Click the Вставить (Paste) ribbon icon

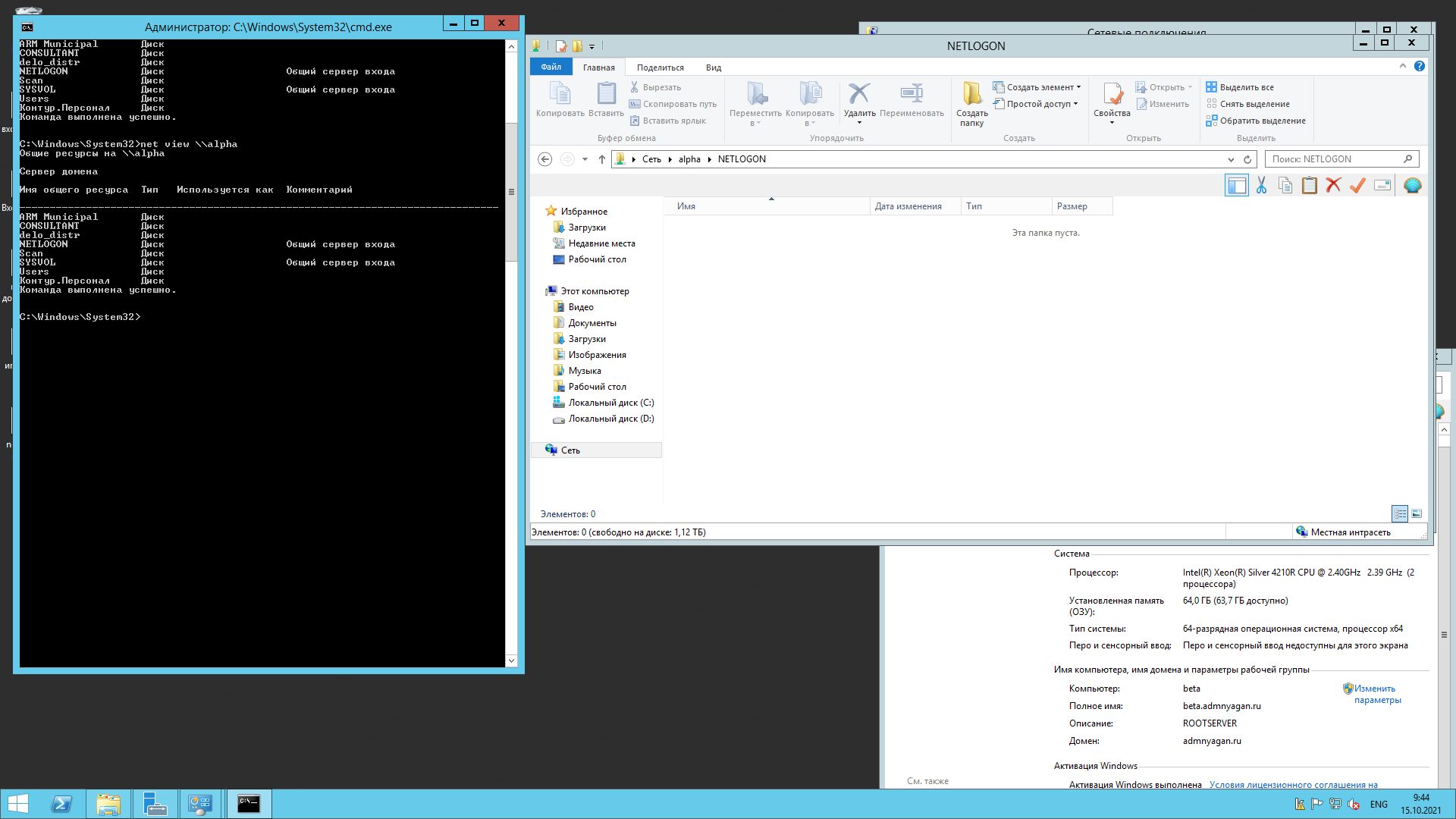pos(606,99)
